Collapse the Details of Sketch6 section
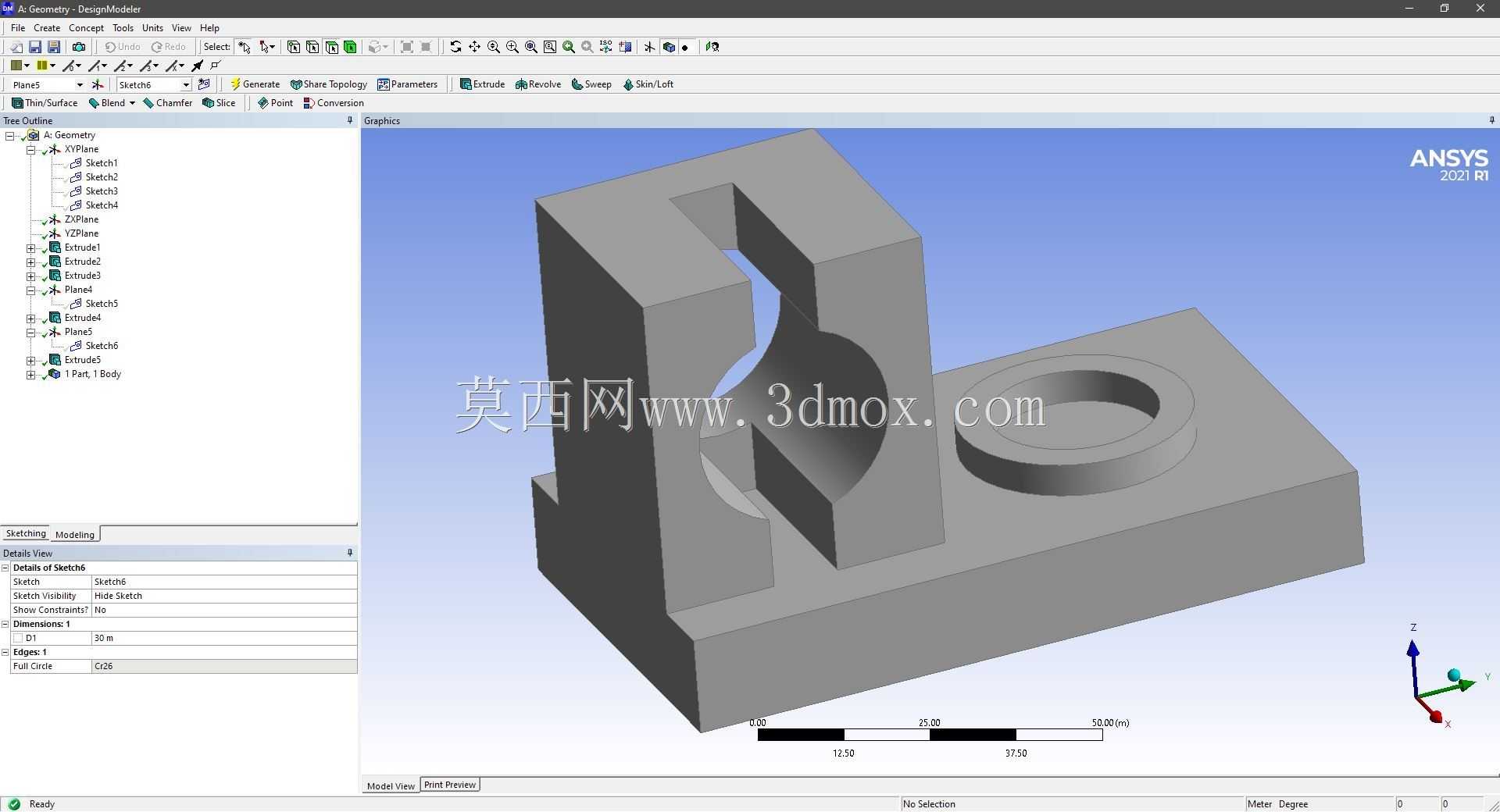 (x=5, y=568)
